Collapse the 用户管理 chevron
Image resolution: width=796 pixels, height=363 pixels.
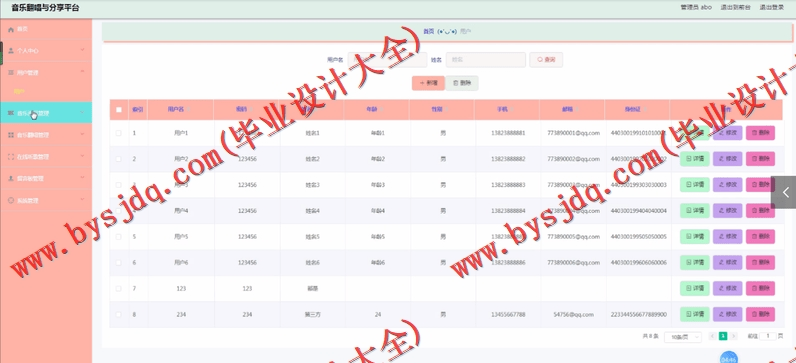point(82,72)
